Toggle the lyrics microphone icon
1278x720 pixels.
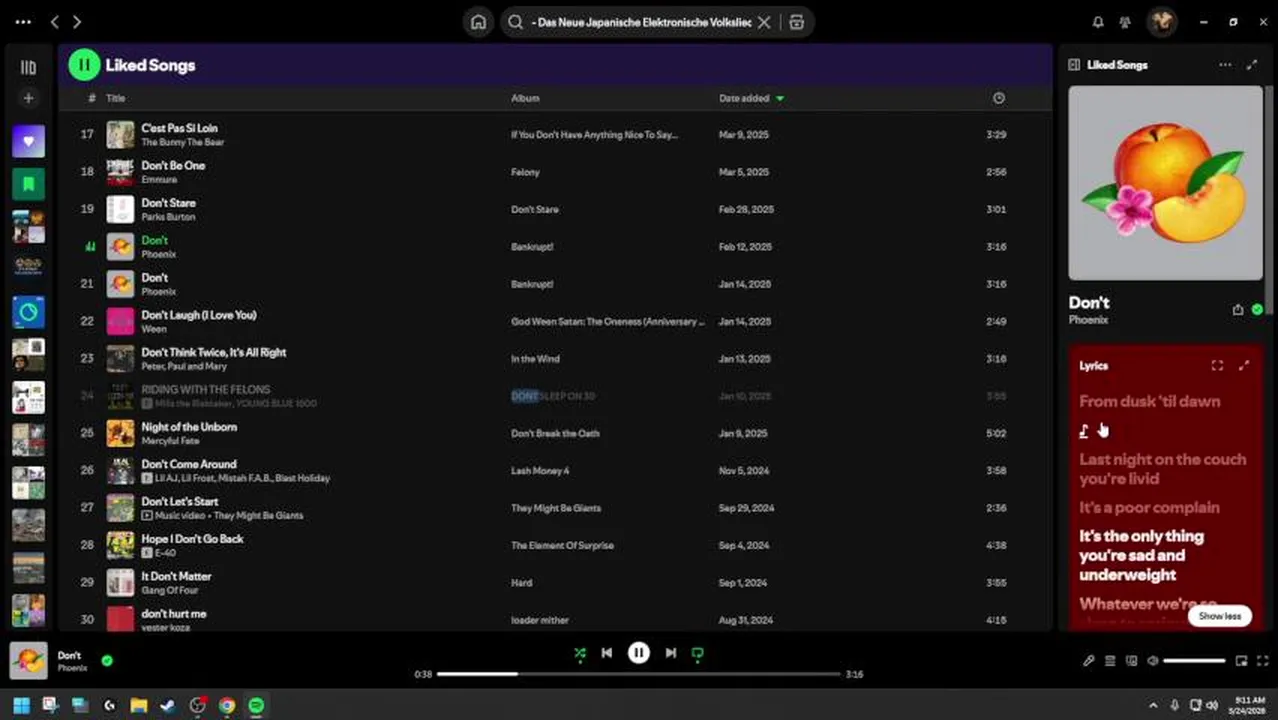(1088, 660)
